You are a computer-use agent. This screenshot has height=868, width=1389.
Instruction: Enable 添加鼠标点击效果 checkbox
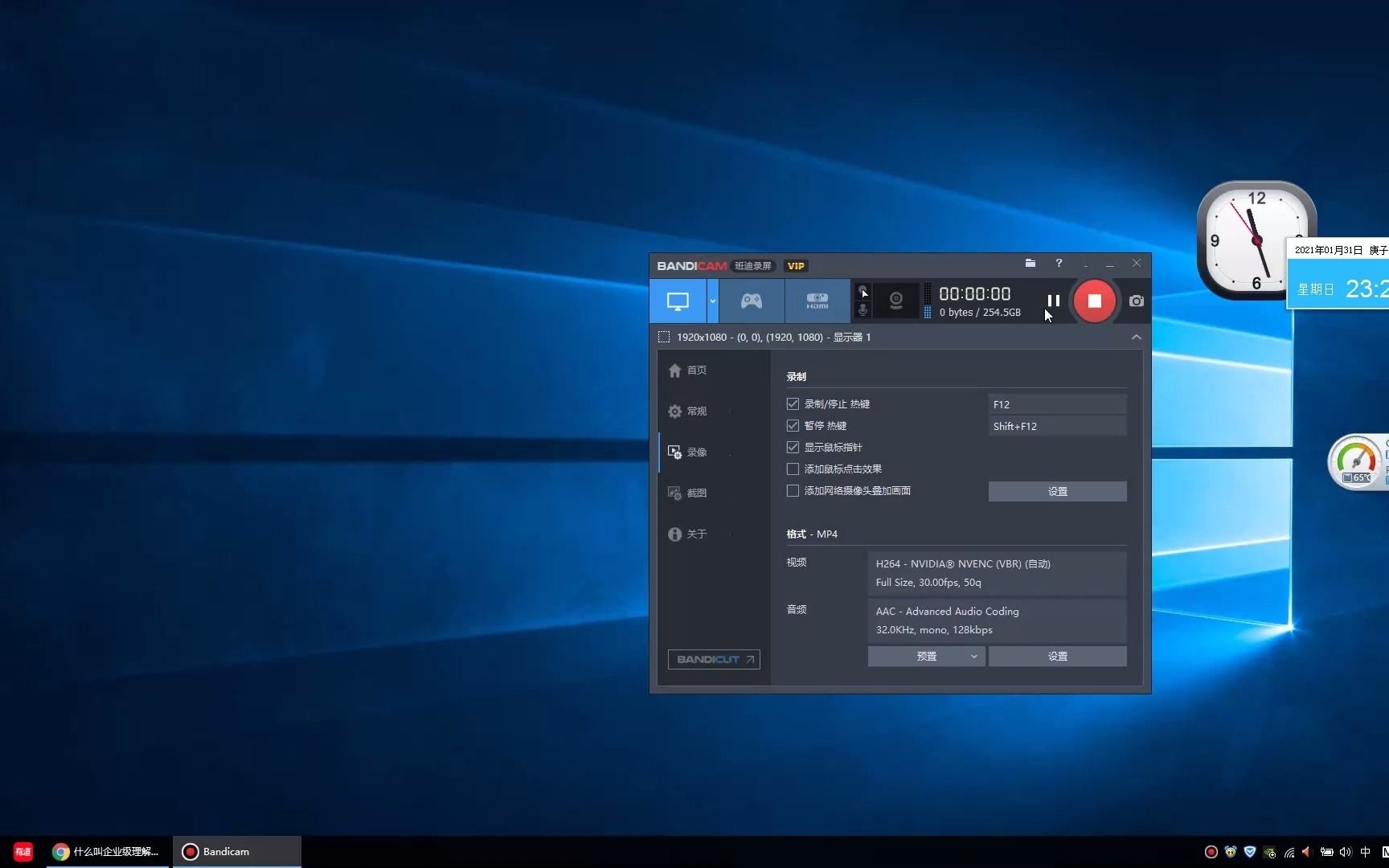793,469
